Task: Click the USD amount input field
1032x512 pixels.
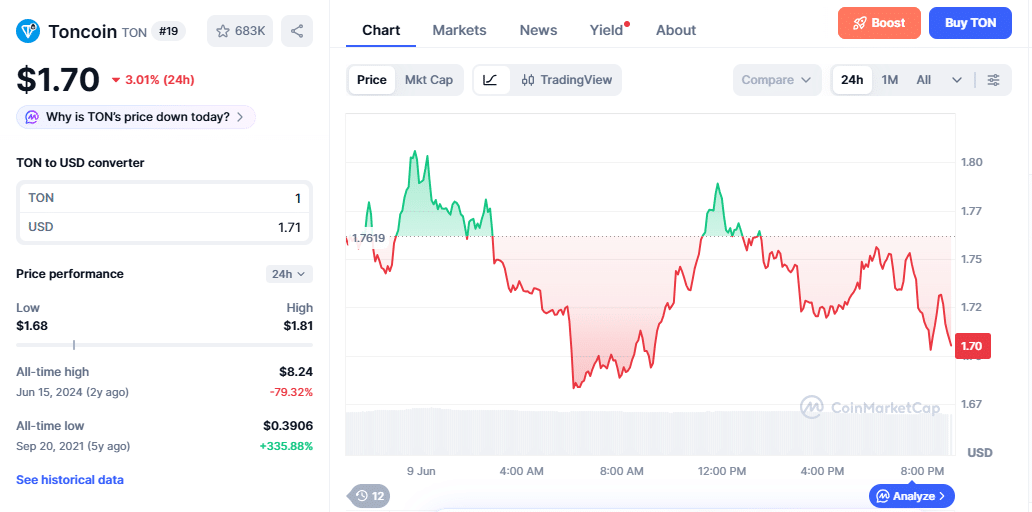Action: pos(165,227)
